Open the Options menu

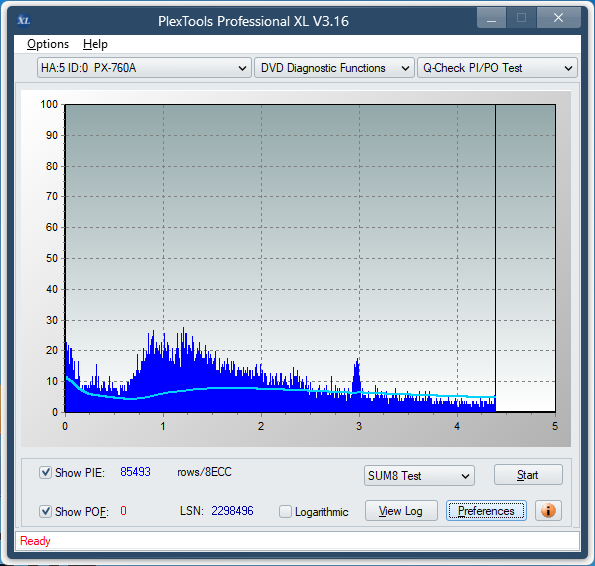tap(48, 44)
